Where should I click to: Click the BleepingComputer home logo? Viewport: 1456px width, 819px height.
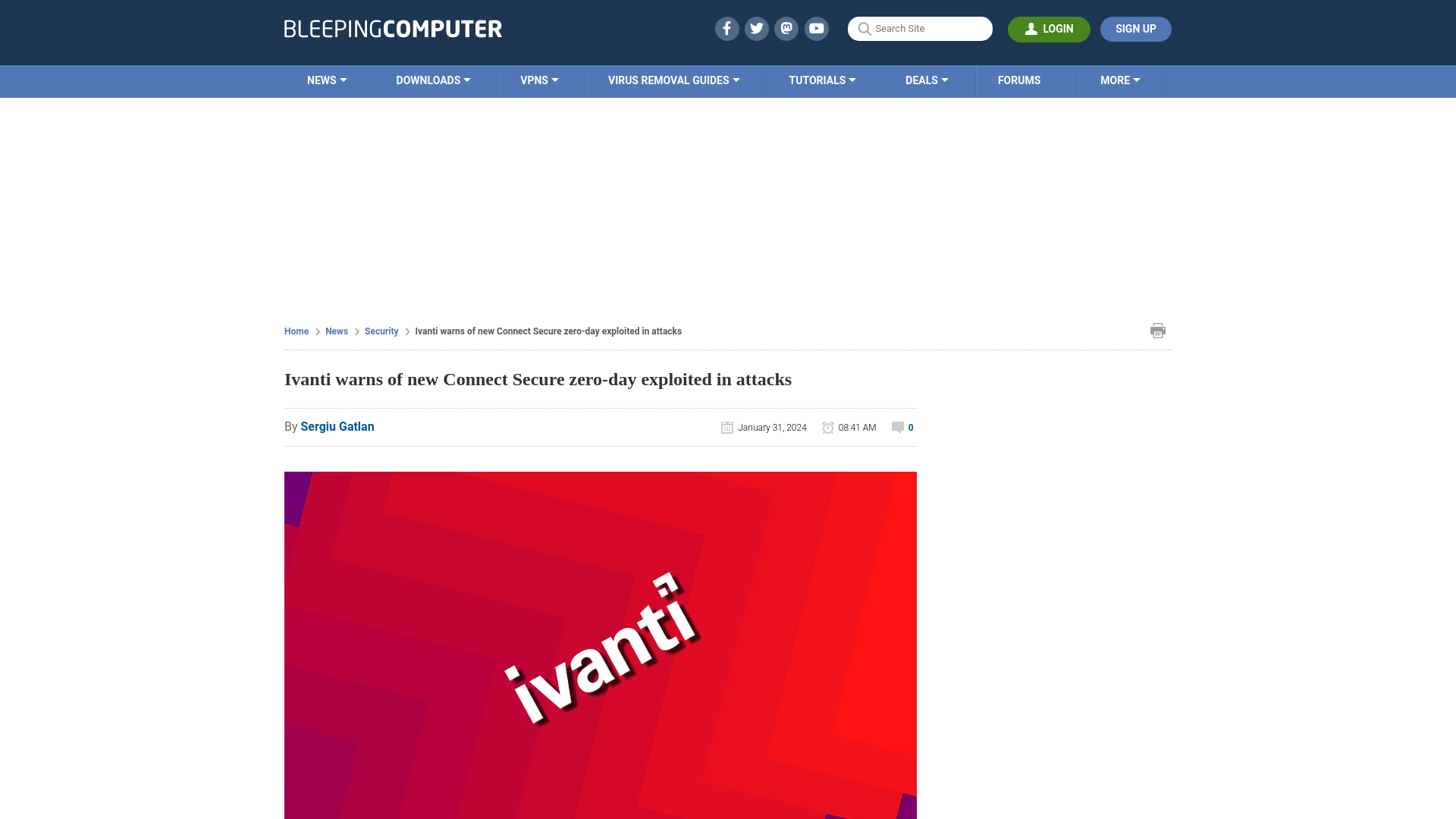click(x=392, y=28)
